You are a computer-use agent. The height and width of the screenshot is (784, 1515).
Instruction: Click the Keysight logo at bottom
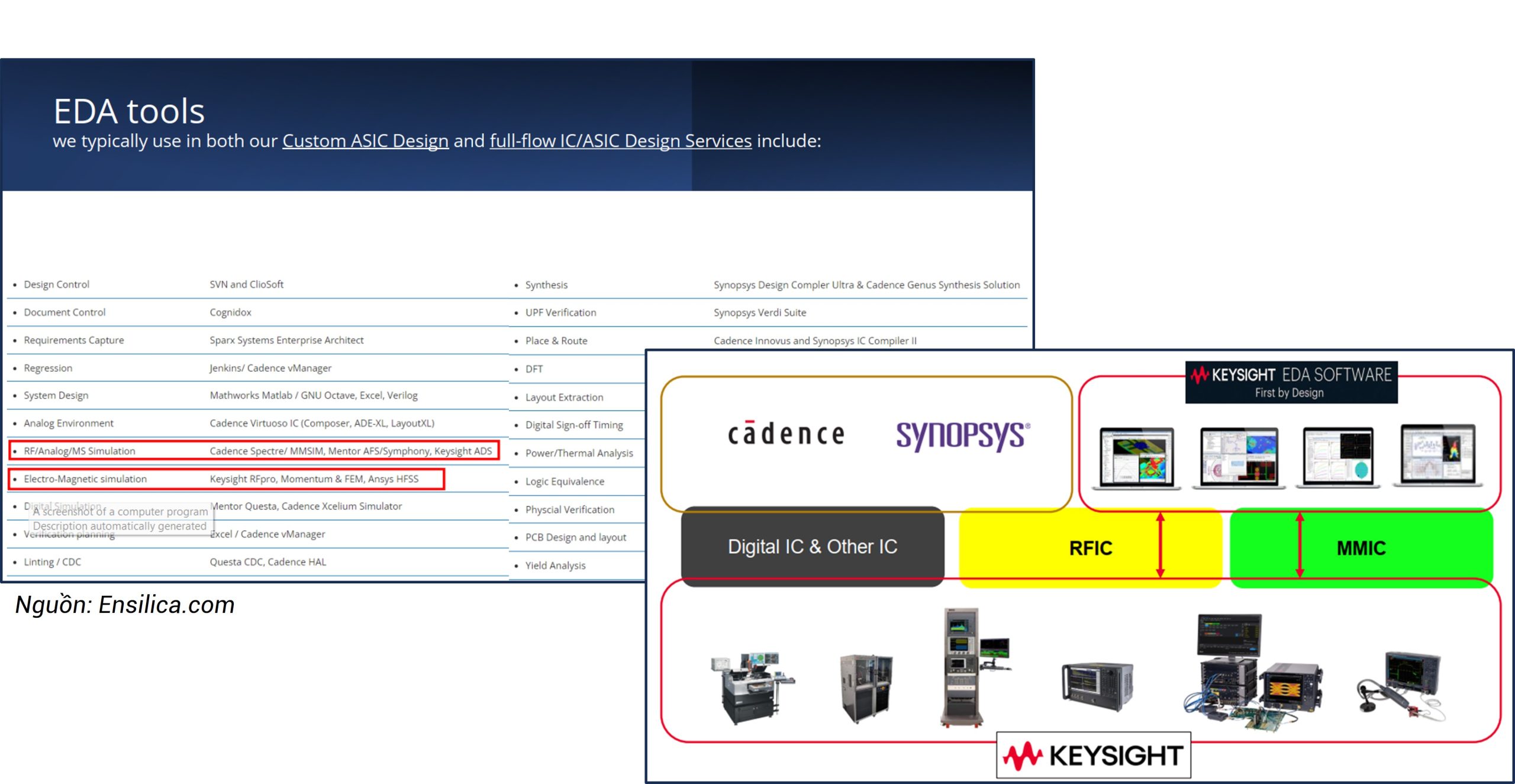tap(1094, 755)
